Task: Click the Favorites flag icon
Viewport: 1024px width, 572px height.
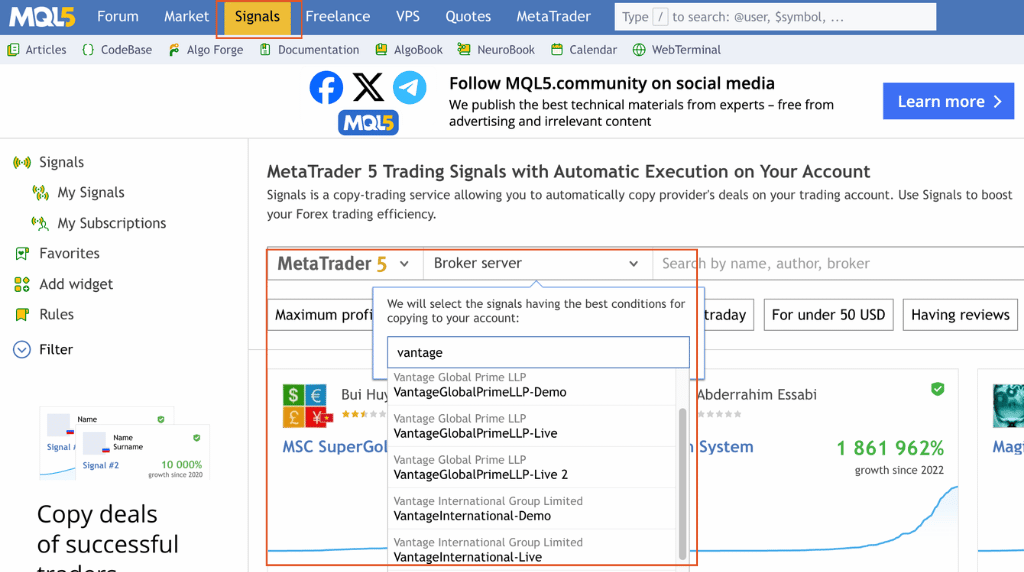Action: [x=22, y=253]
